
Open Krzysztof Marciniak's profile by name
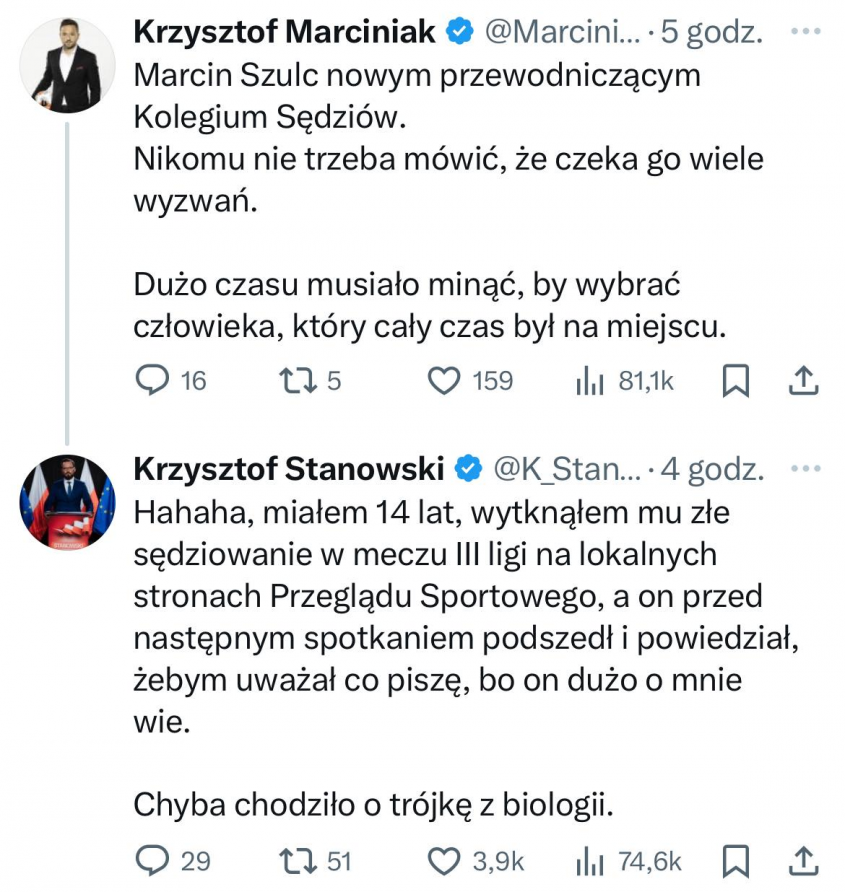[285, 32]
